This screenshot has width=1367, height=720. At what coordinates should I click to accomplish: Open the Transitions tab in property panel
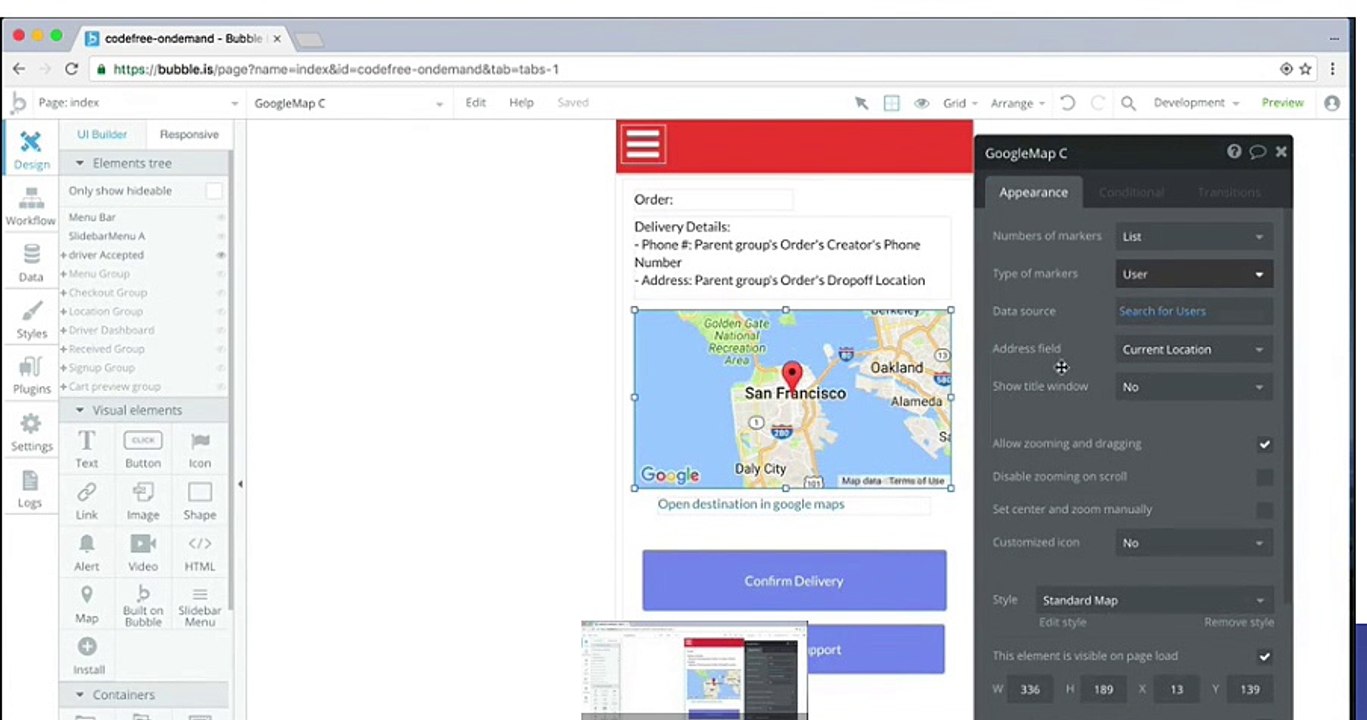click(1229, 192)
